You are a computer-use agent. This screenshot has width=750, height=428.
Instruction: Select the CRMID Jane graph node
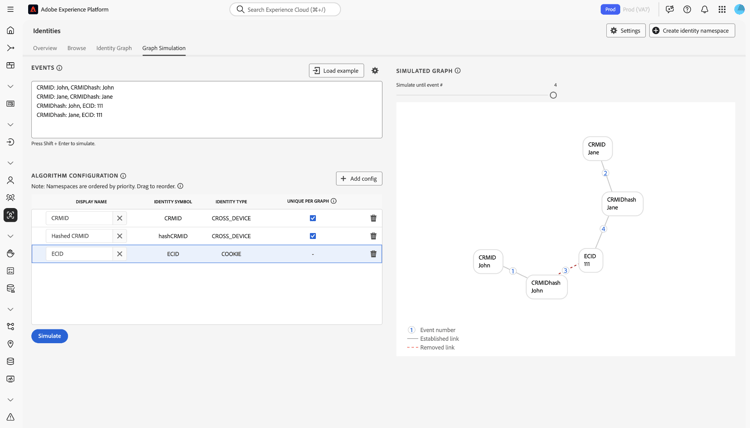point(597,148)
